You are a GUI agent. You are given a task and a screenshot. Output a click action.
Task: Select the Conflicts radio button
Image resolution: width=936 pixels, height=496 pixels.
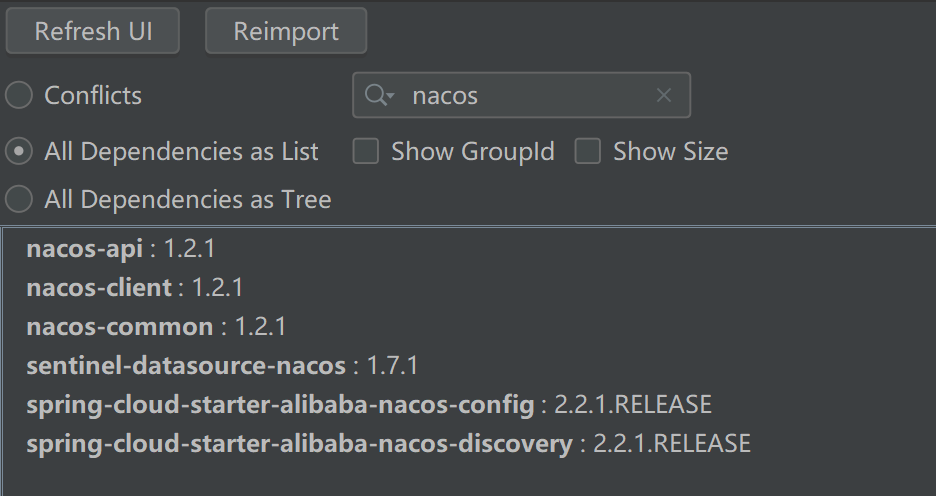tap(19, 96)
